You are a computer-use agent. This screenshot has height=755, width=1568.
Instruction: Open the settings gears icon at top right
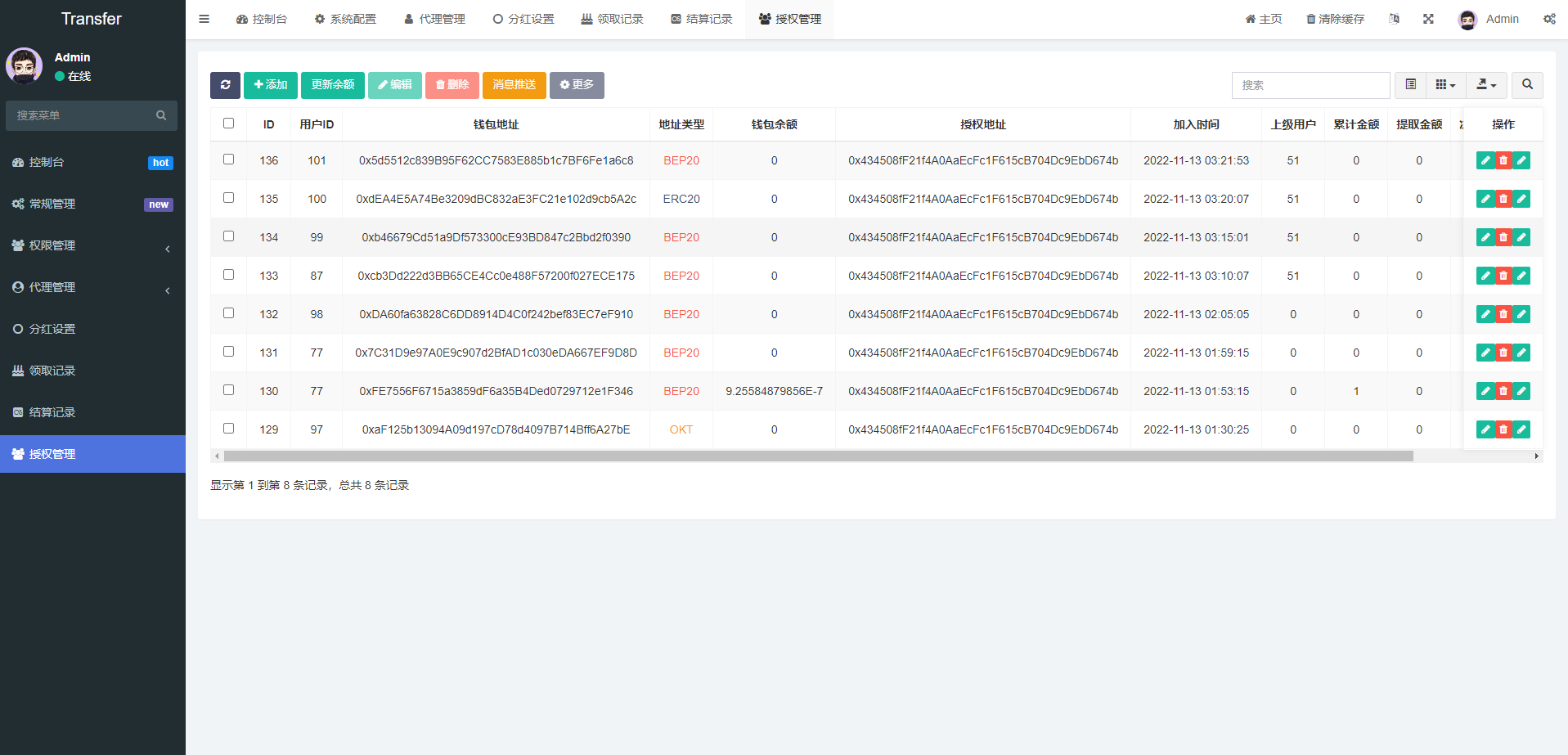[1550, 18]
